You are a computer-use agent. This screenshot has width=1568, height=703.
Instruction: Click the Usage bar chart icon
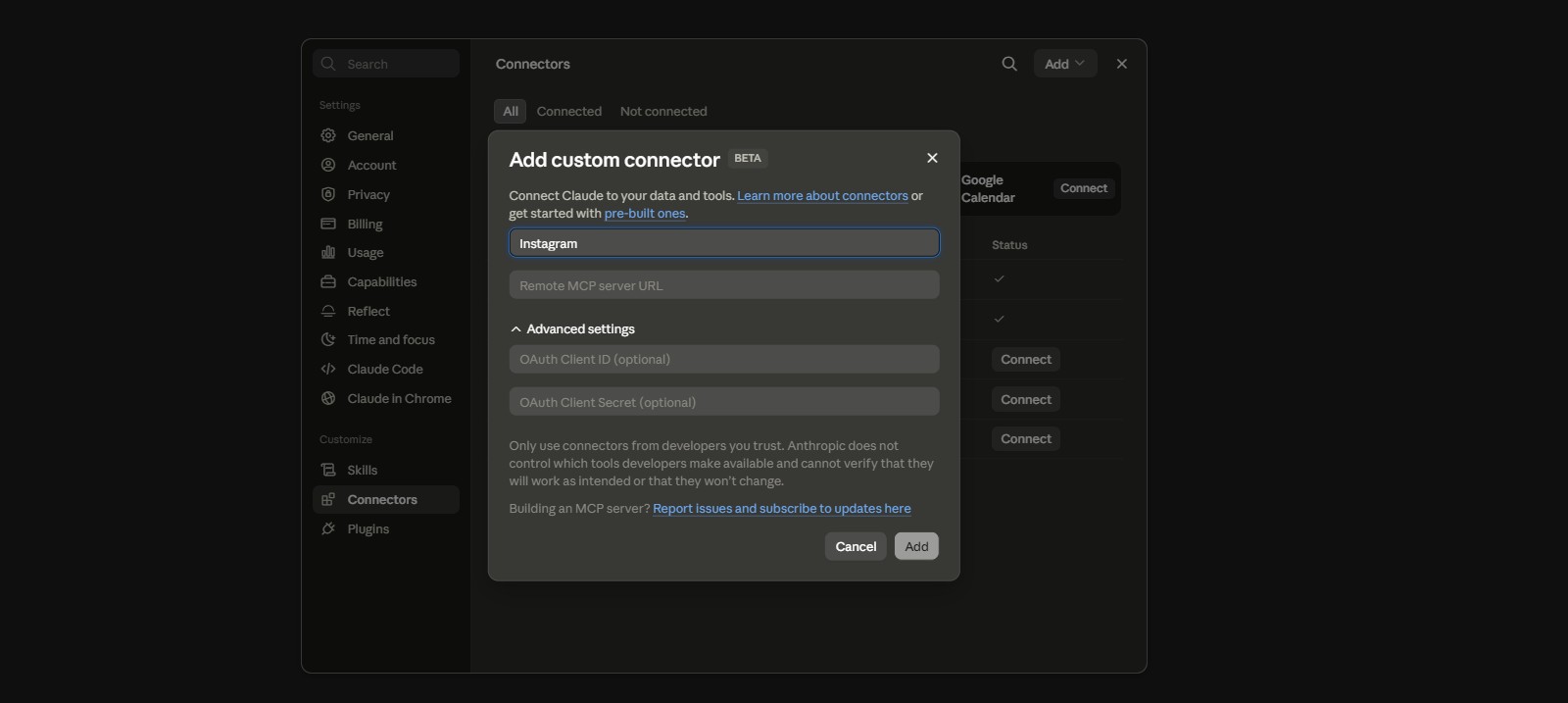click(x=328, y=252)
